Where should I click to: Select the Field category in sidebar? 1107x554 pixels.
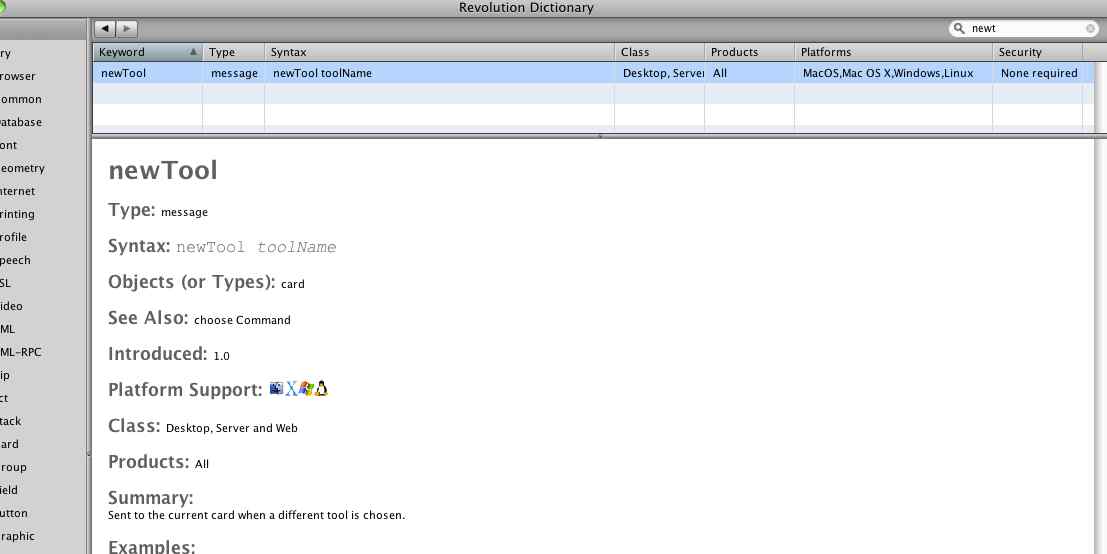coord(9,490)
